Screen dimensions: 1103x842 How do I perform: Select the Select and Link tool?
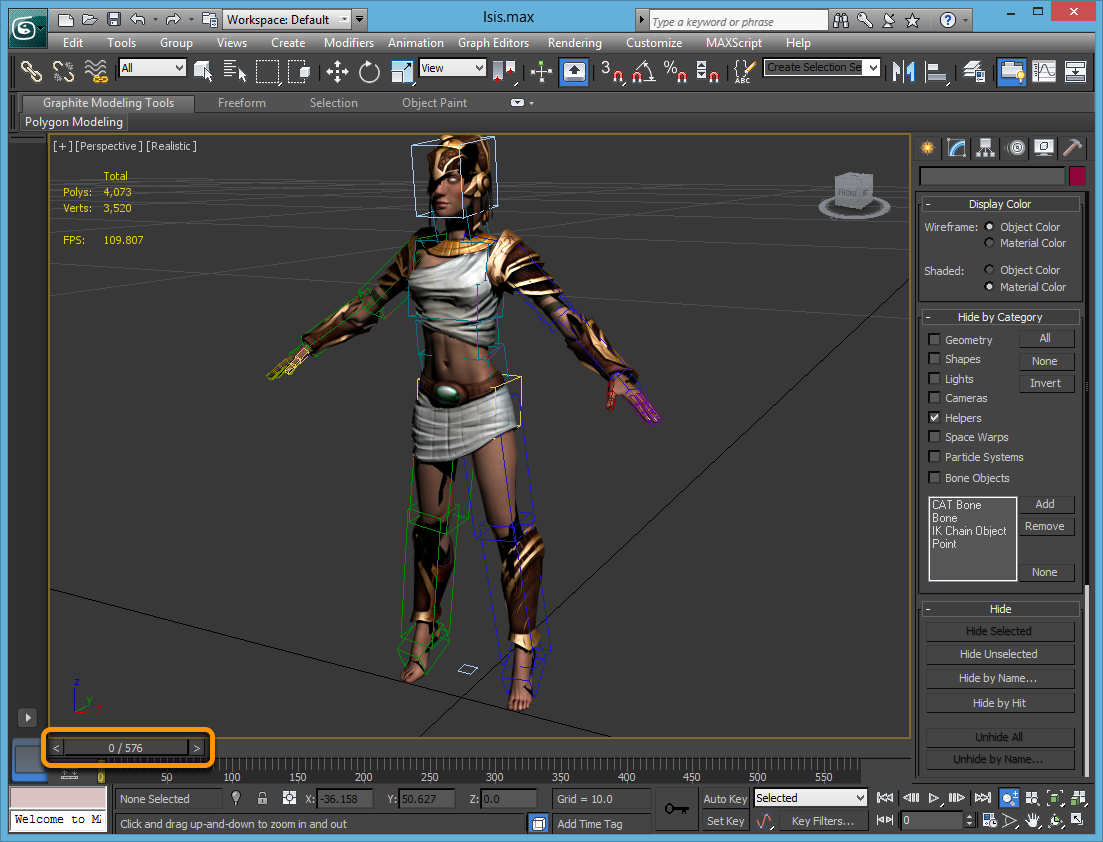tap(31, 71)
